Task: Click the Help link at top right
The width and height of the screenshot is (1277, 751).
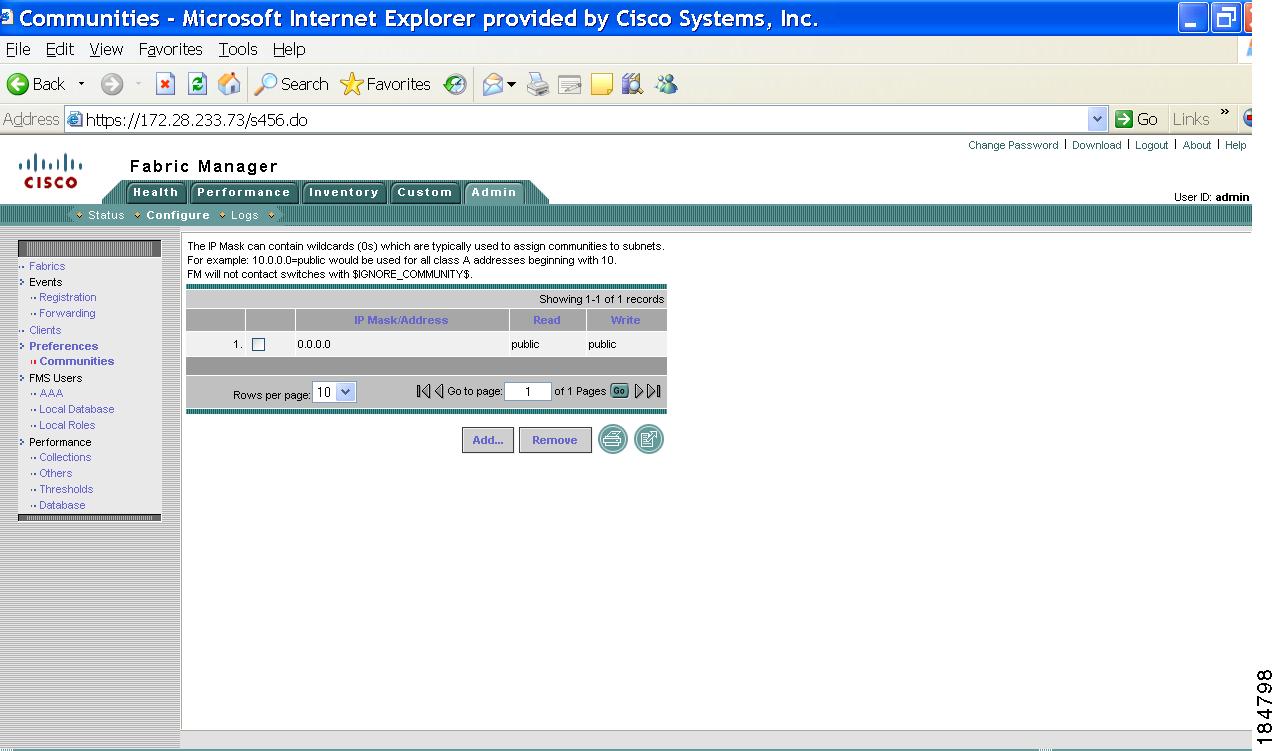Action: point(1236,145)
